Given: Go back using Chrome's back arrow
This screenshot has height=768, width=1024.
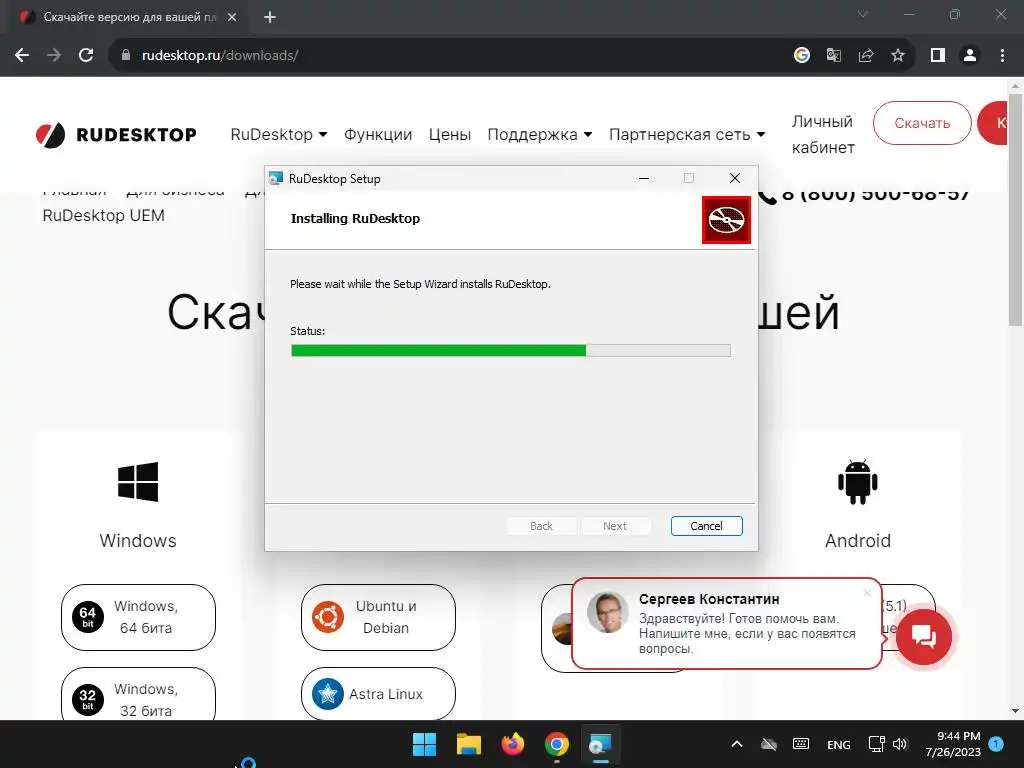Looking at the screenshot, I should [22, 56].
